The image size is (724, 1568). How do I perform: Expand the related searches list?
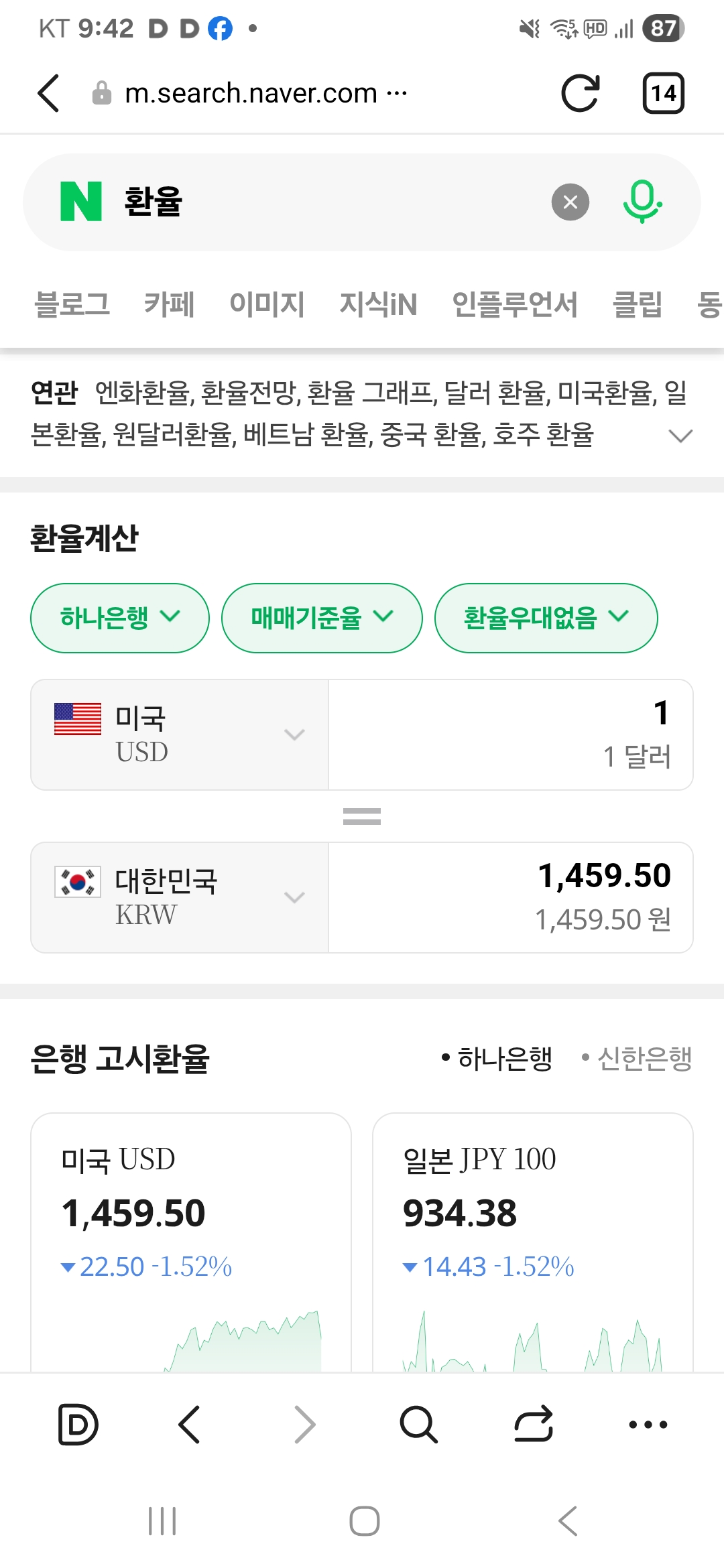(x=680, y=436)
